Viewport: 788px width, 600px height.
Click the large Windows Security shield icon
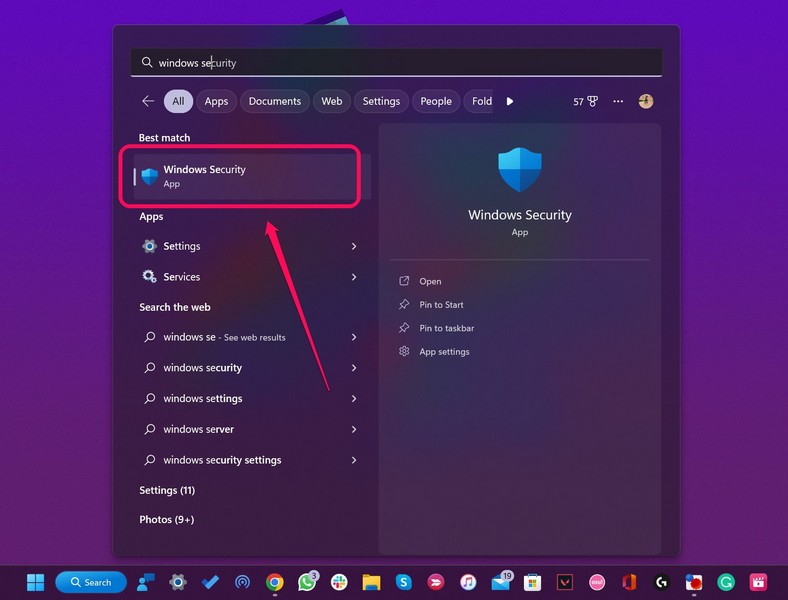520,169
